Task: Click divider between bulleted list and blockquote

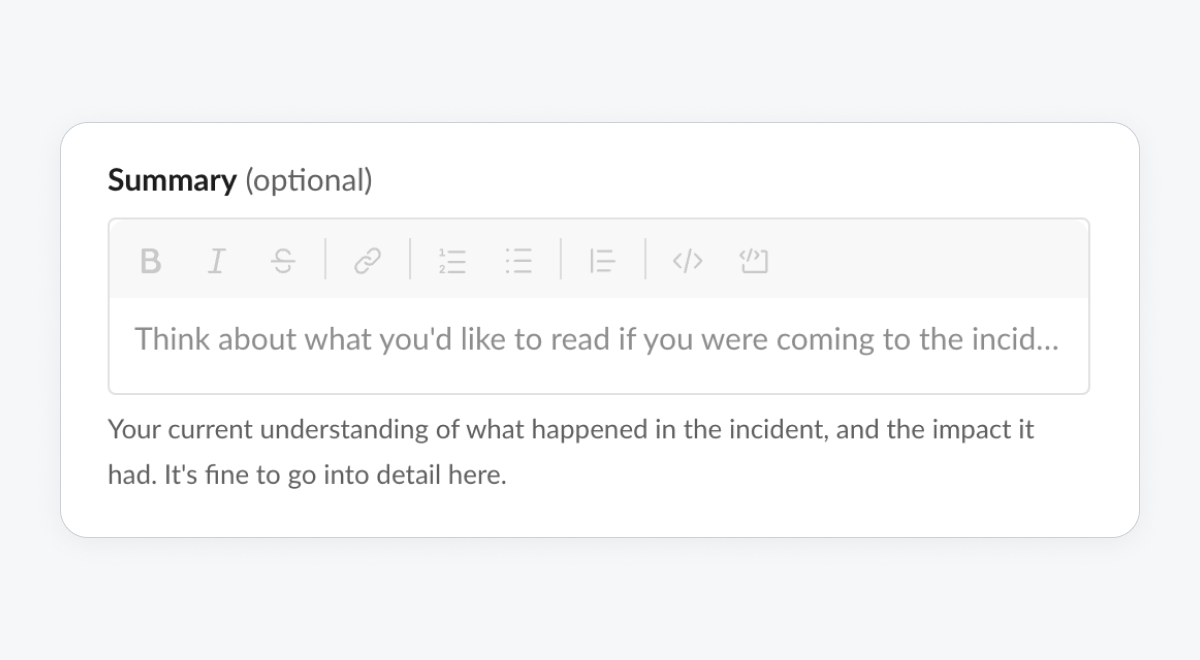Action: click(x=561, y=259)
